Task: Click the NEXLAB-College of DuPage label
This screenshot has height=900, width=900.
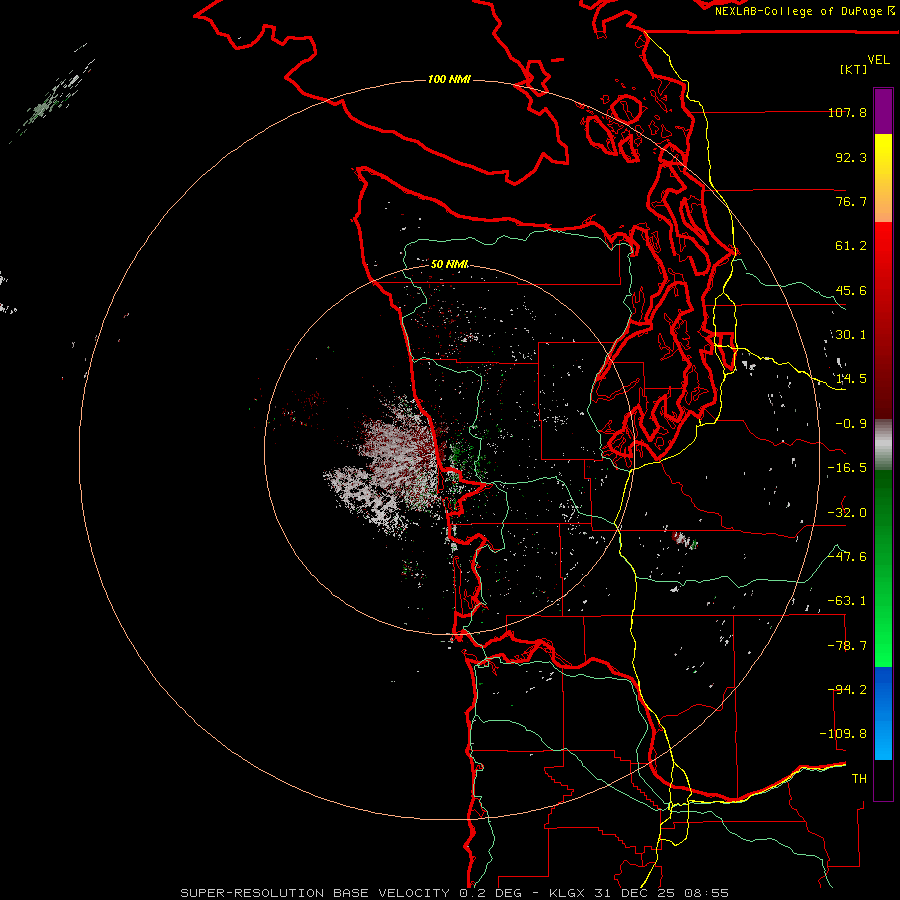Action: coord(805,11)
